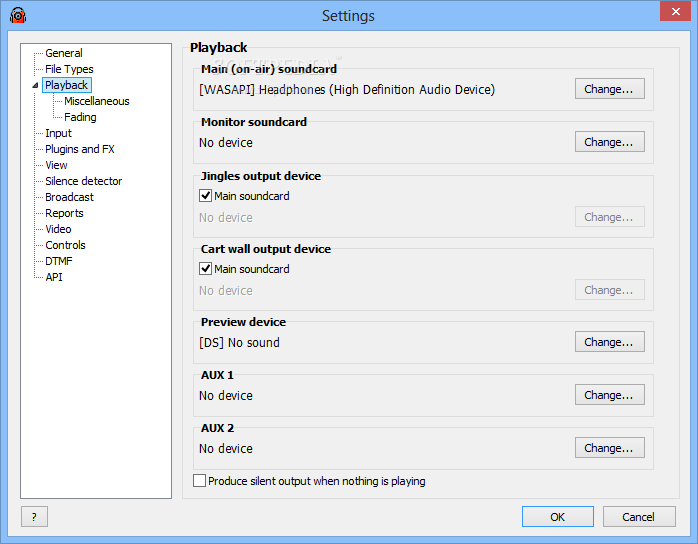Open help with the question mark button

(x=34, y=516)
